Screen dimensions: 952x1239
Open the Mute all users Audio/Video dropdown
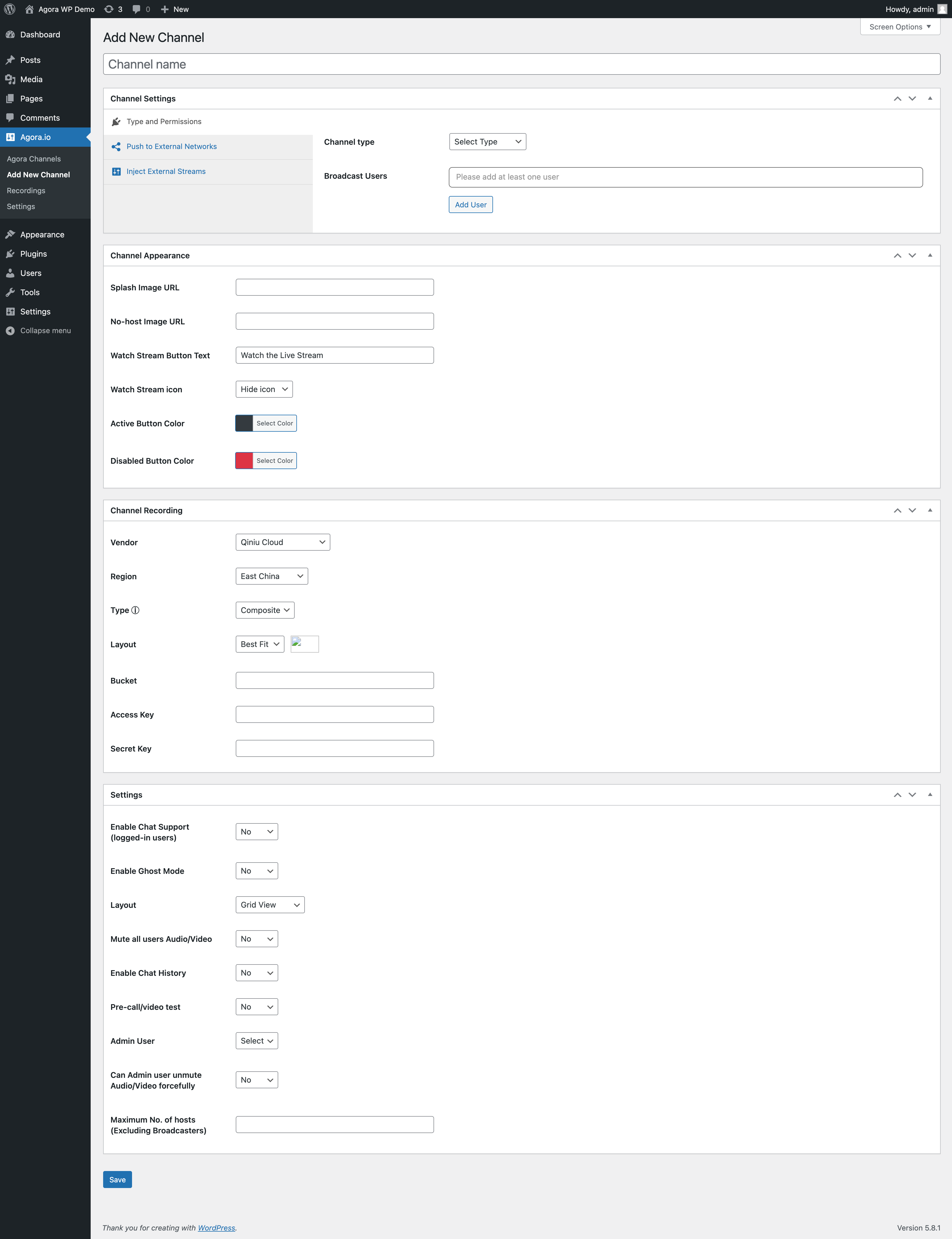pos(257,939)
